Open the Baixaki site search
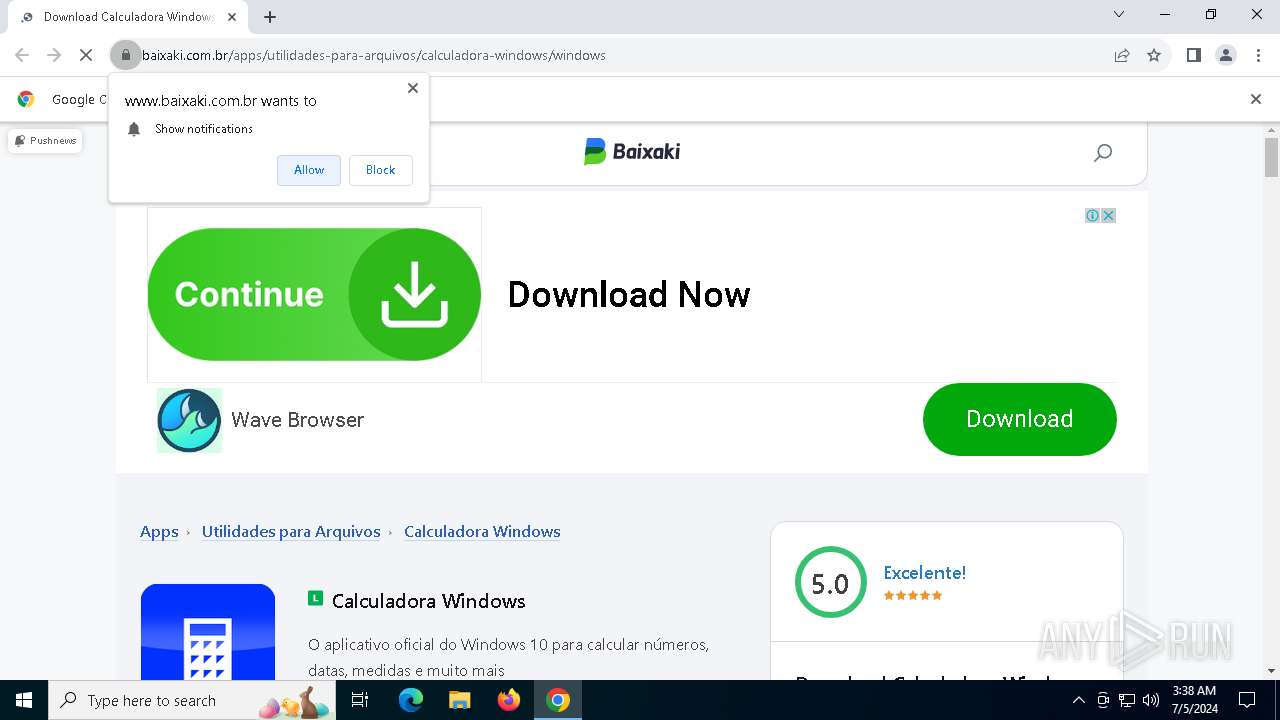1280x720 pixels. (1103, 153)
